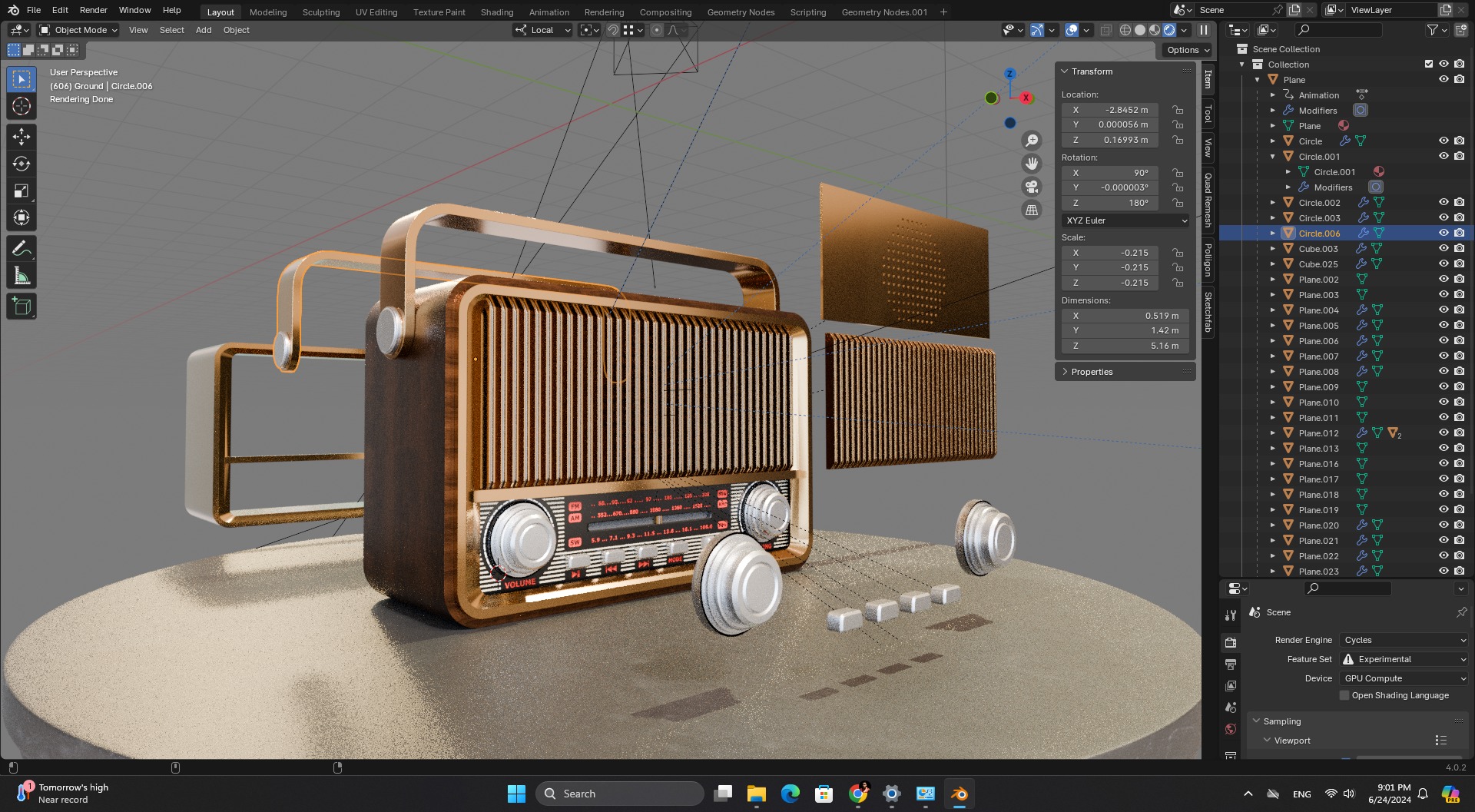Image resolution: width=1475 pixels, height=812 pixels.
Task: Toggle X-ray mode icon
Action: click(1105, 30)
